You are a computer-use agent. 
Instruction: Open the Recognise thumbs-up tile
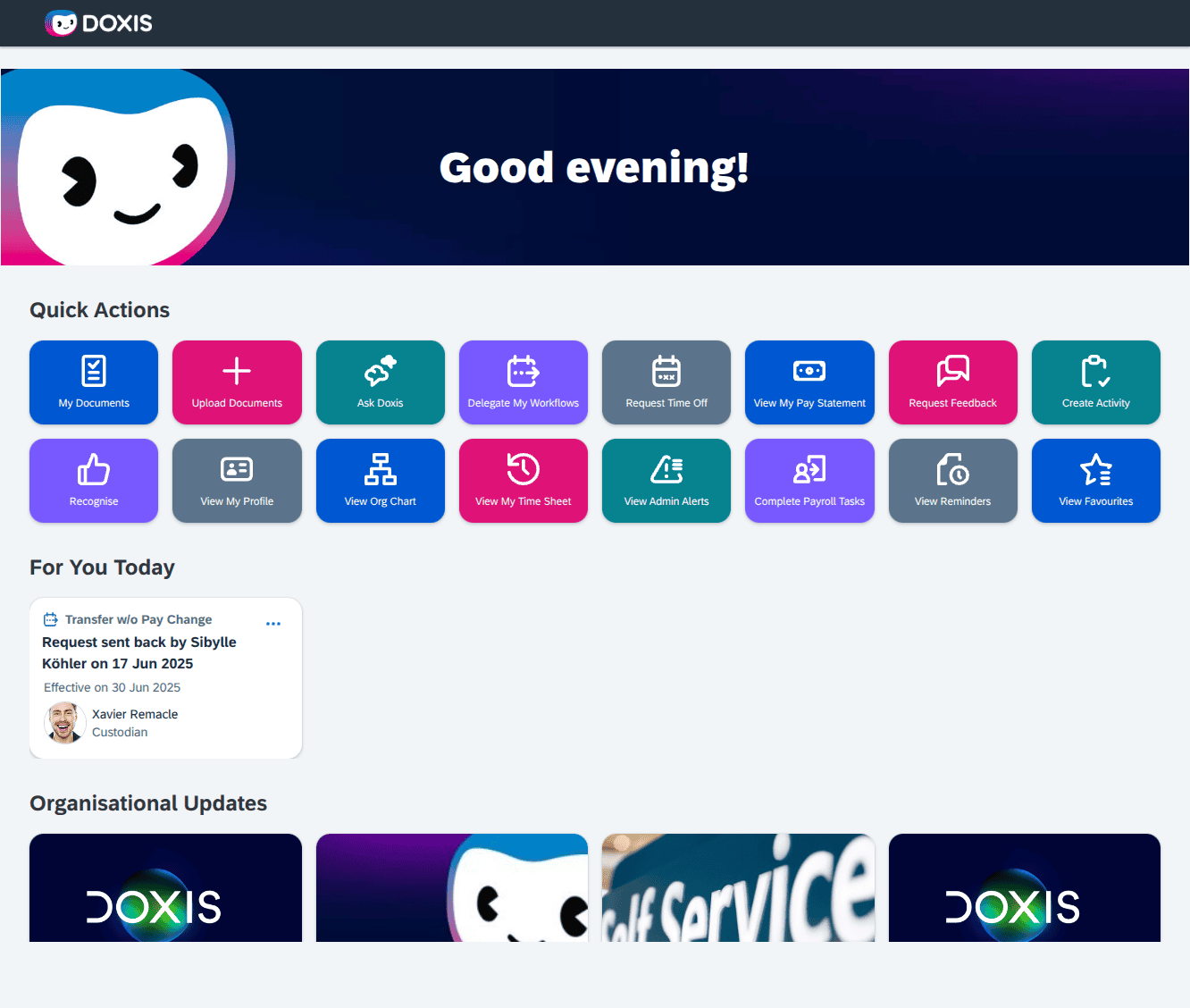click(94, 481)
